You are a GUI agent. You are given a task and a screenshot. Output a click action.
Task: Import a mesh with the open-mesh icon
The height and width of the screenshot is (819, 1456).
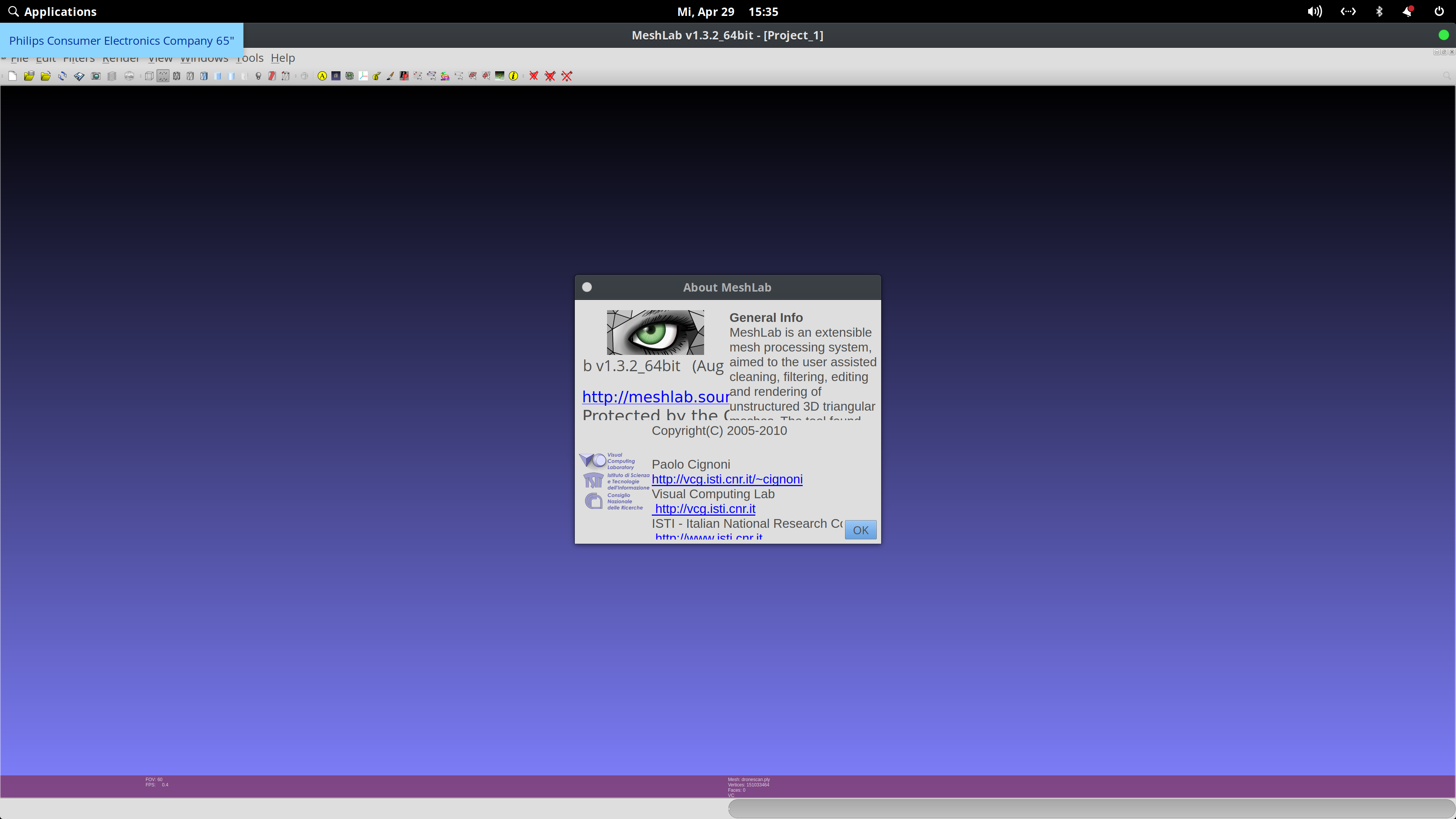(46, 76)
